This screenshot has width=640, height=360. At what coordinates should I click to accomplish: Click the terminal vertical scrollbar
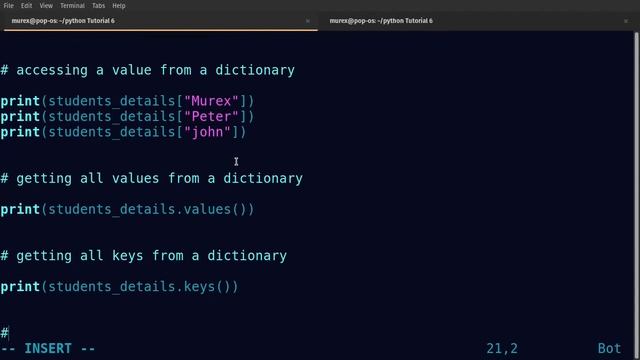(636, 195)
